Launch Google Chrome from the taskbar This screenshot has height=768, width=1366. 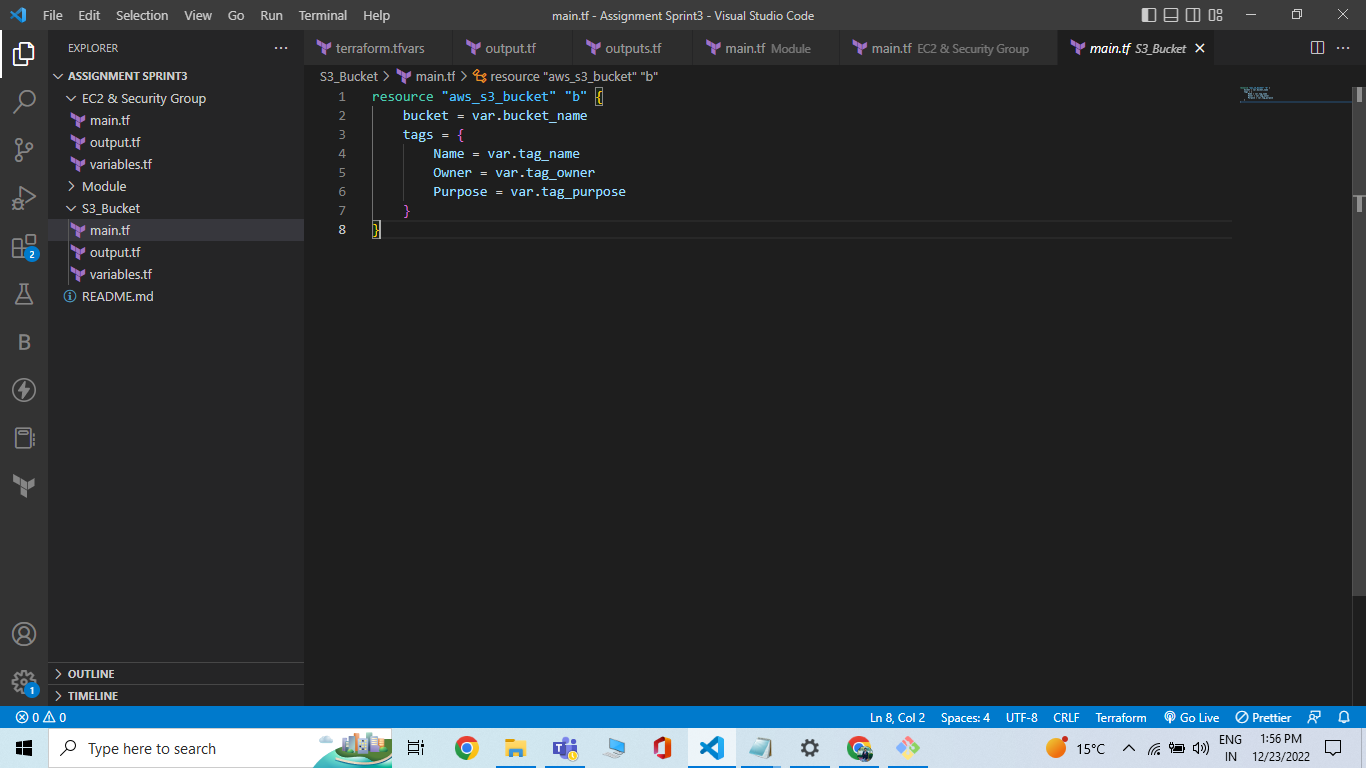coord(466,748)
